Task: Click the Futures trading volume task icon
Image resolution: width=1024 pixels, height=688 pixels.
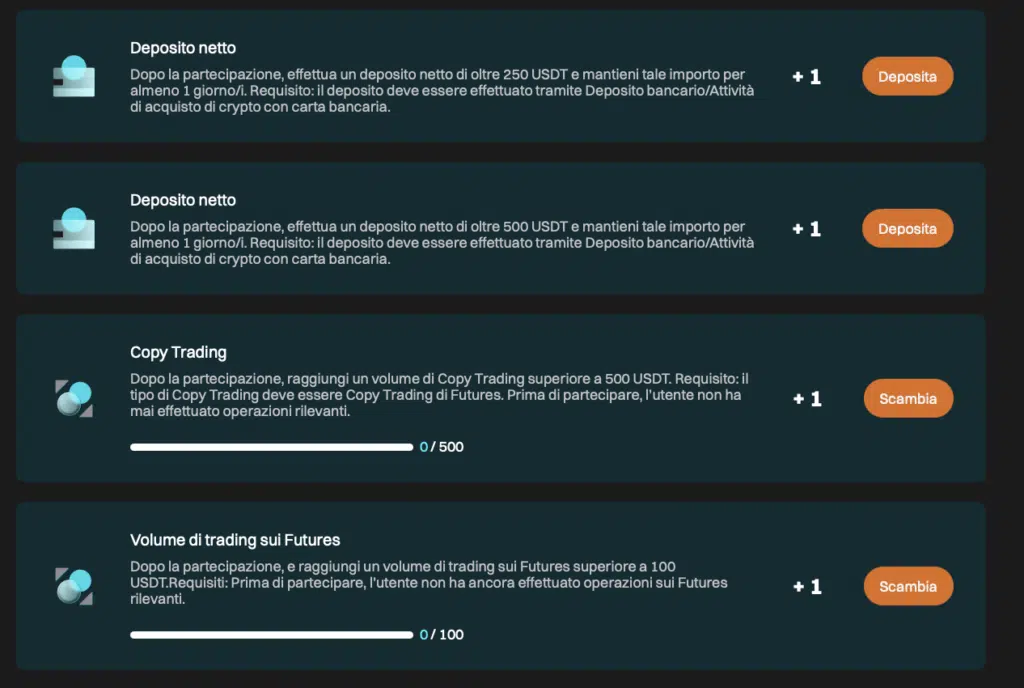Action: 74,586
